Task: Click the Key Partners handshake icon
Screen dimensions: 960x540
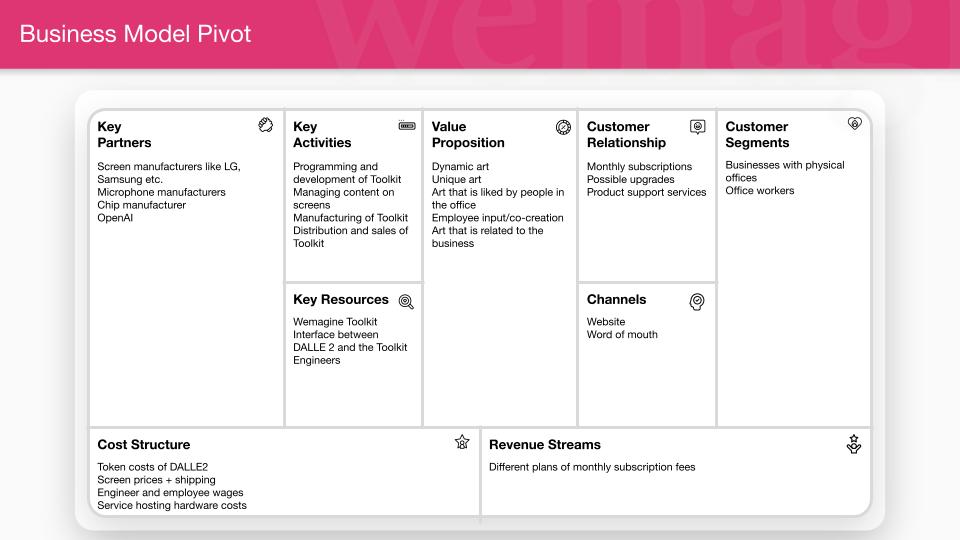Action: 265,125
